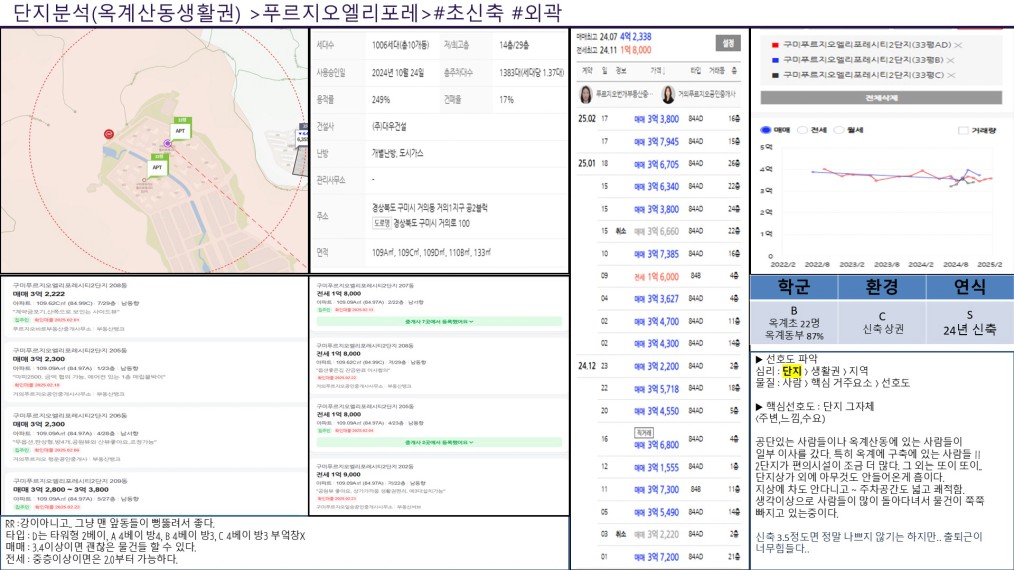Click the left realtor profile photo
Screen dimensions: 1014x570
pyautogui.click(x=585, y=94)
